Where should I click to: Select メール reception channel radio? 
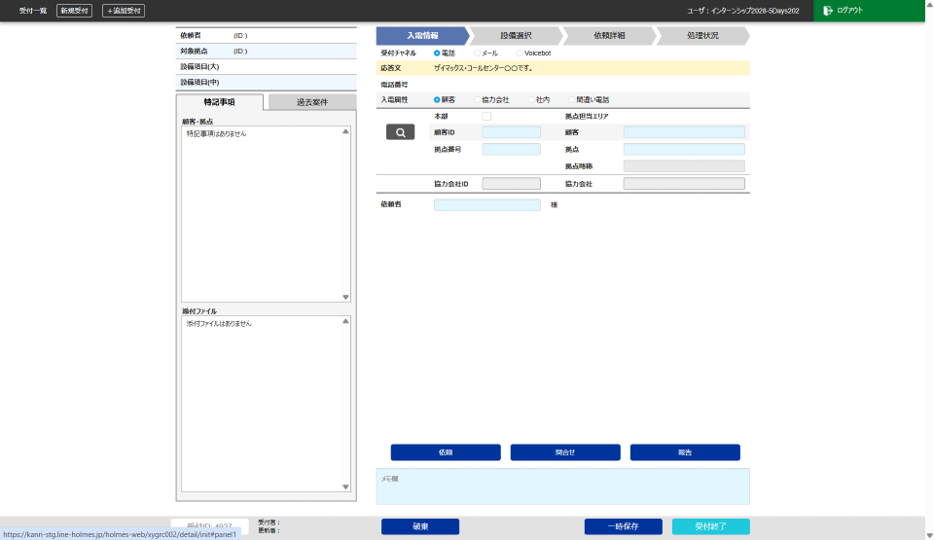point(477,53)
